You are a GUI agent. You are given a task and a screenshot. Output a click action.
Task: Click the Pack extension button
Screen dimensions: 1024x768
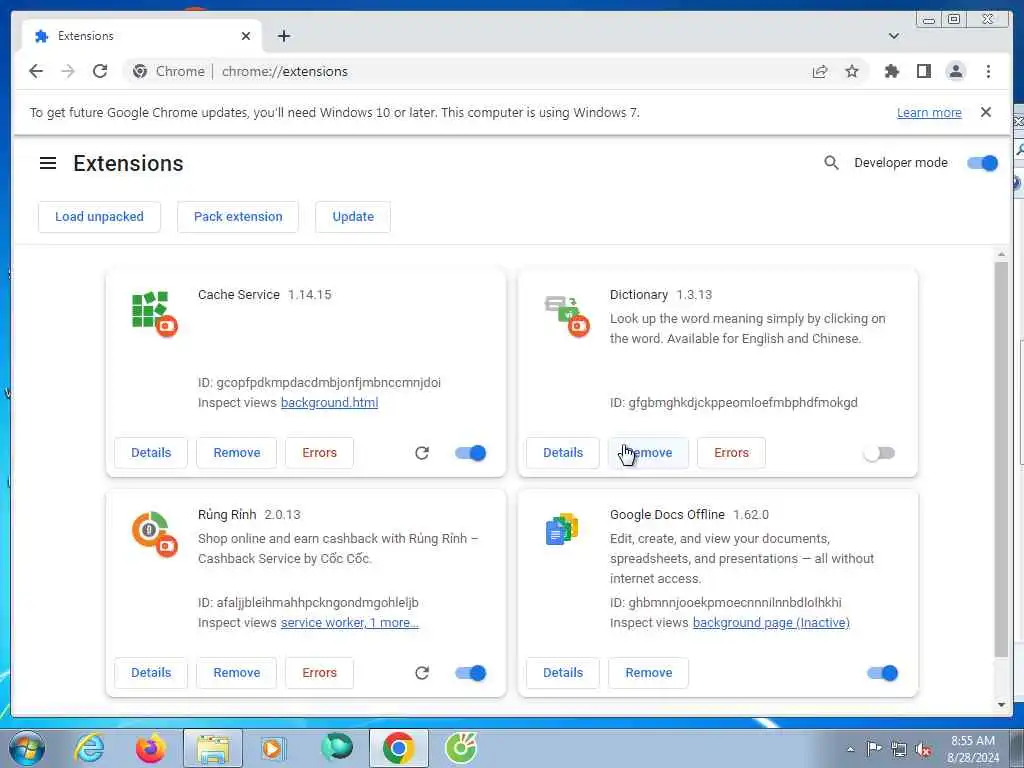(238, 217)
